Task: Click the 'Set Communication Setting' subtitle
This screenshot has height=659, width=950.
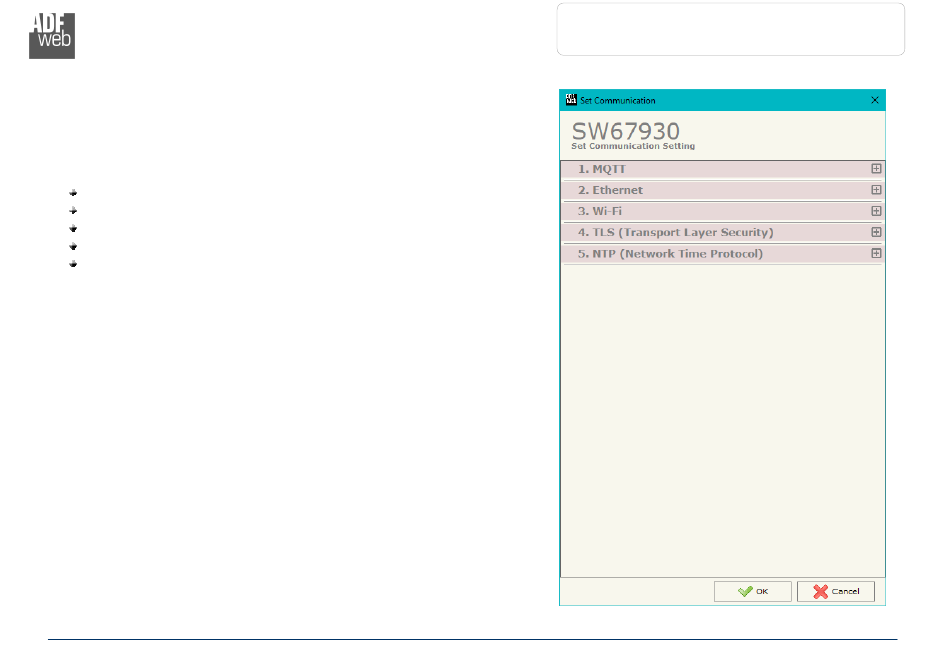Action: tap(633, 146)
